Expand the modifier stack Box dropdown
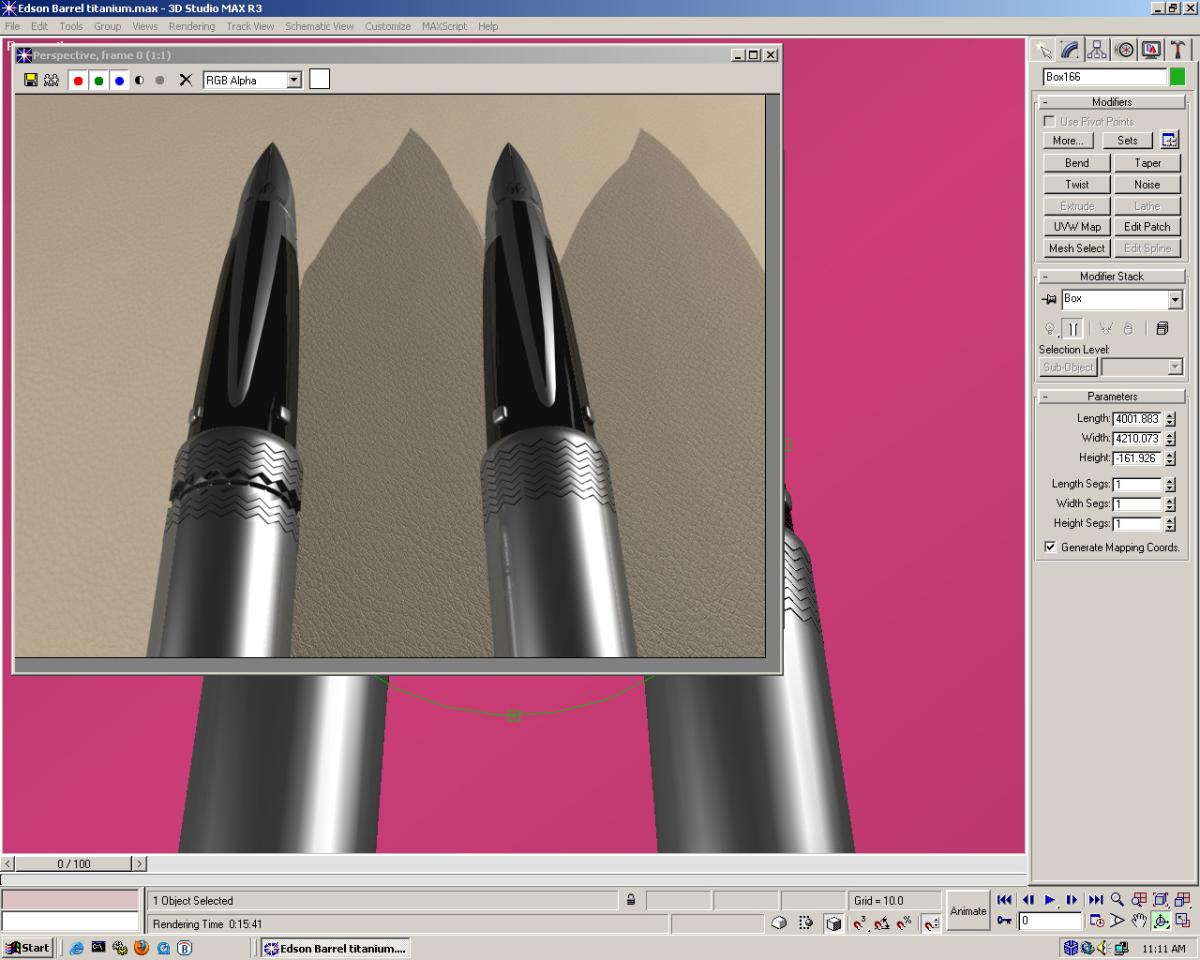Screen dimensions: 1200x960 1174,299
